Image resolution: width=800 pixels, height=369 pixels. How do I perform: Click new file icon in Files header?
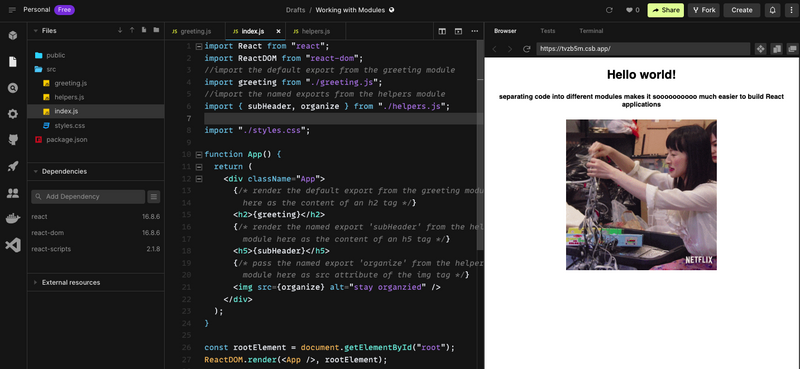pyautogui.click(x=144, y=31)
